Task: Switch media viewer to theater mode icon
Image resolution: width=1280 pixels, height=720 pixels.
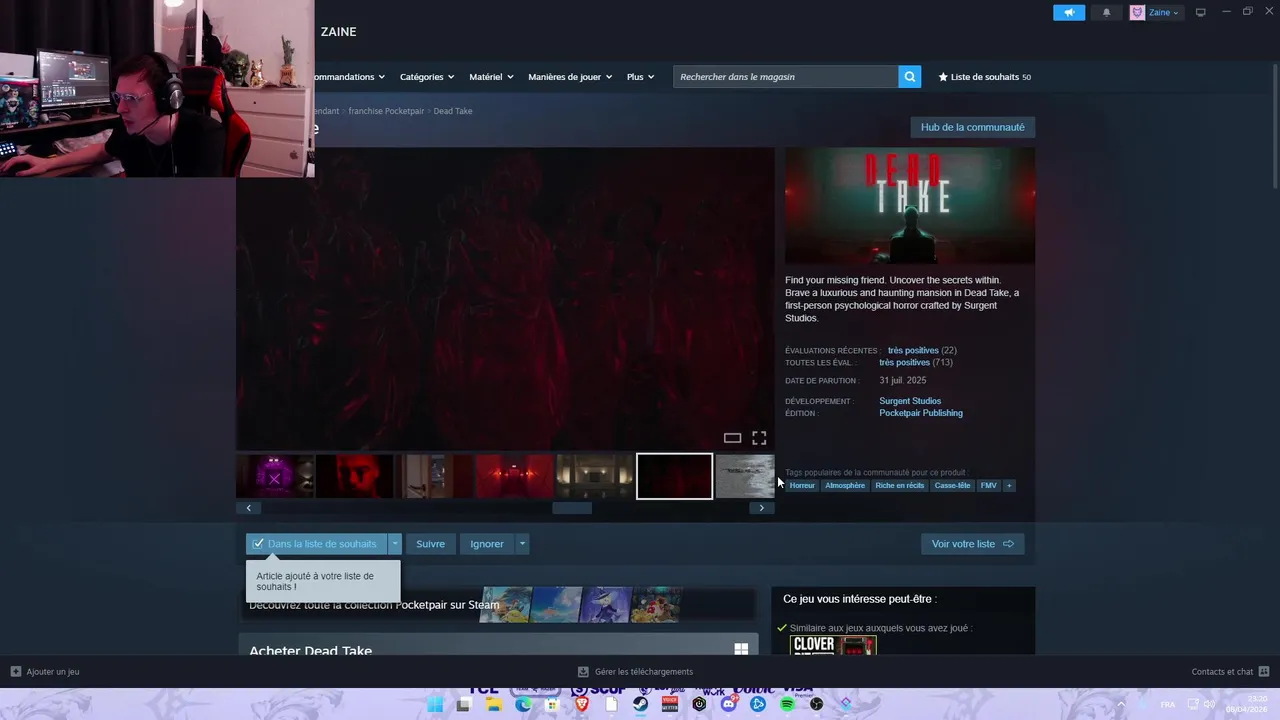Action: [732, 438]
